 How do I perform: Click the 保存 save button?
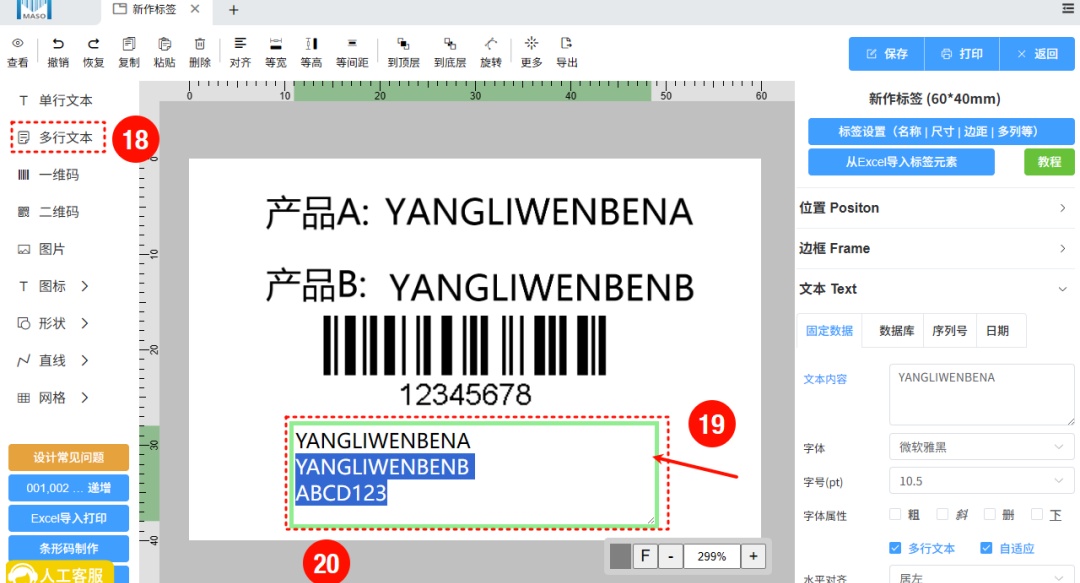886,54
